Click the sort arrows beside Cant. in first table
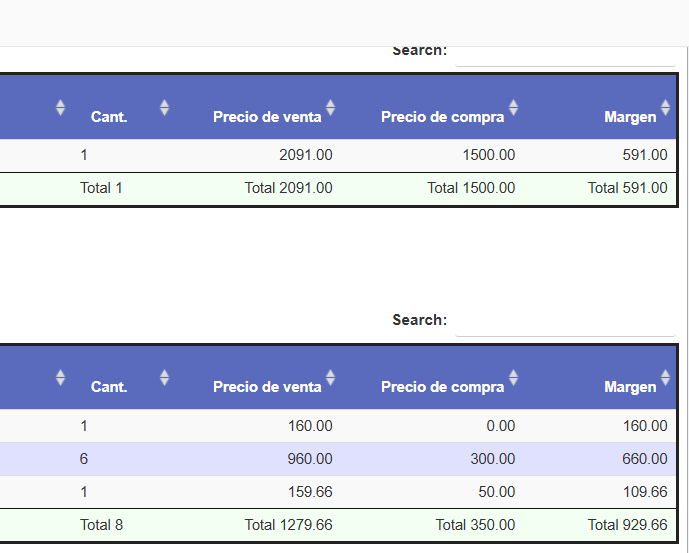The image size is (689, 553). [x=164, y=107]
